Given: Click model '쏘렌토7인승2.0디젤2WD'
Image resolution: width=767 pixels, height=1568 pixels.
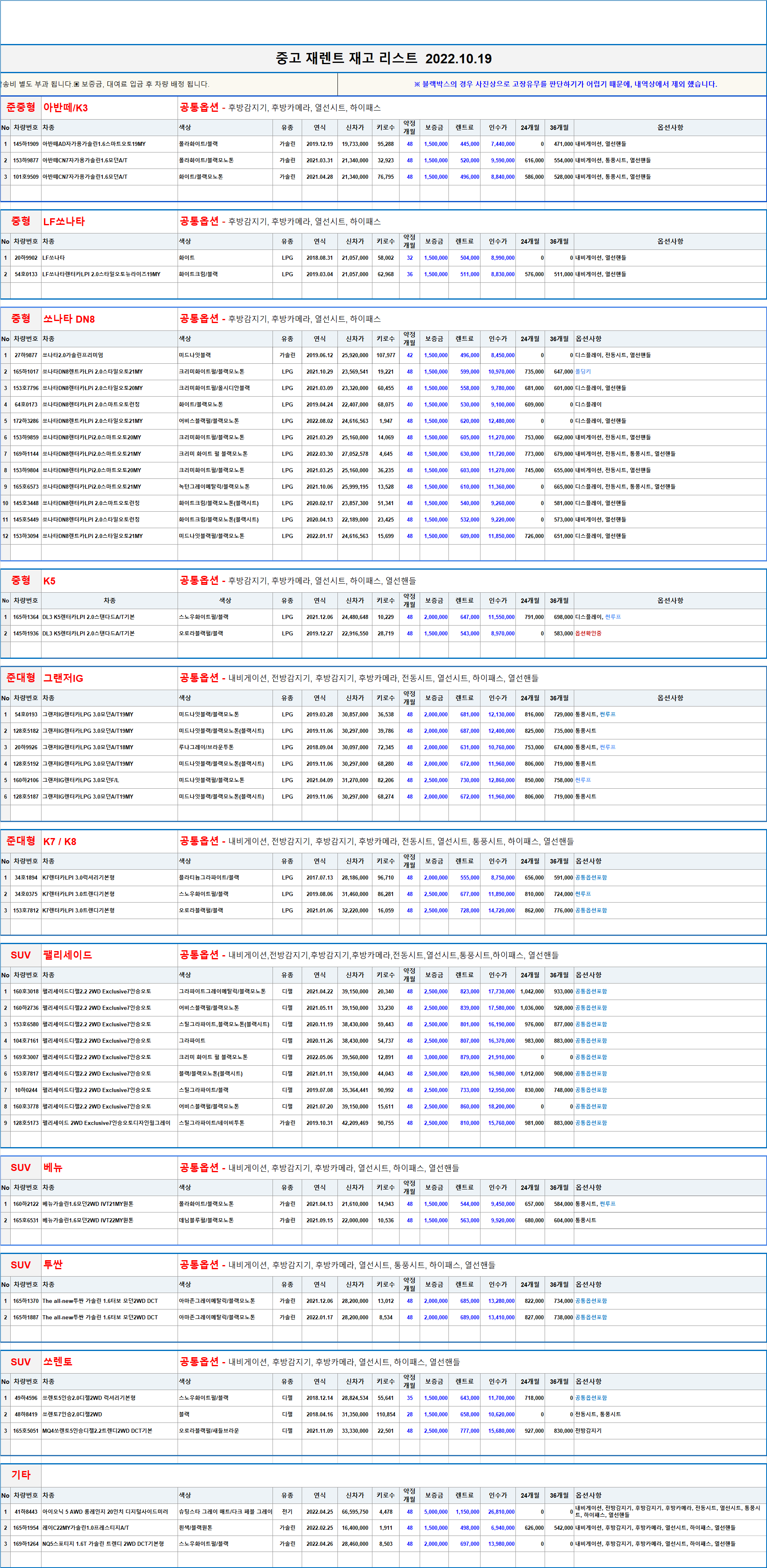Looking at the screenshot, I should (72, 1415).
